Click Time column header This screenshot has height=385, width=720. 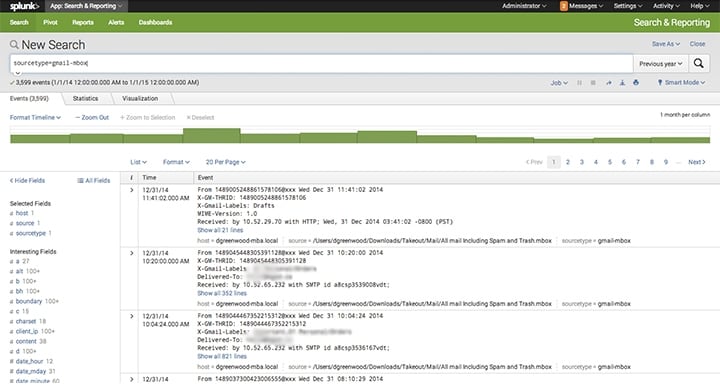click(149, 178)
